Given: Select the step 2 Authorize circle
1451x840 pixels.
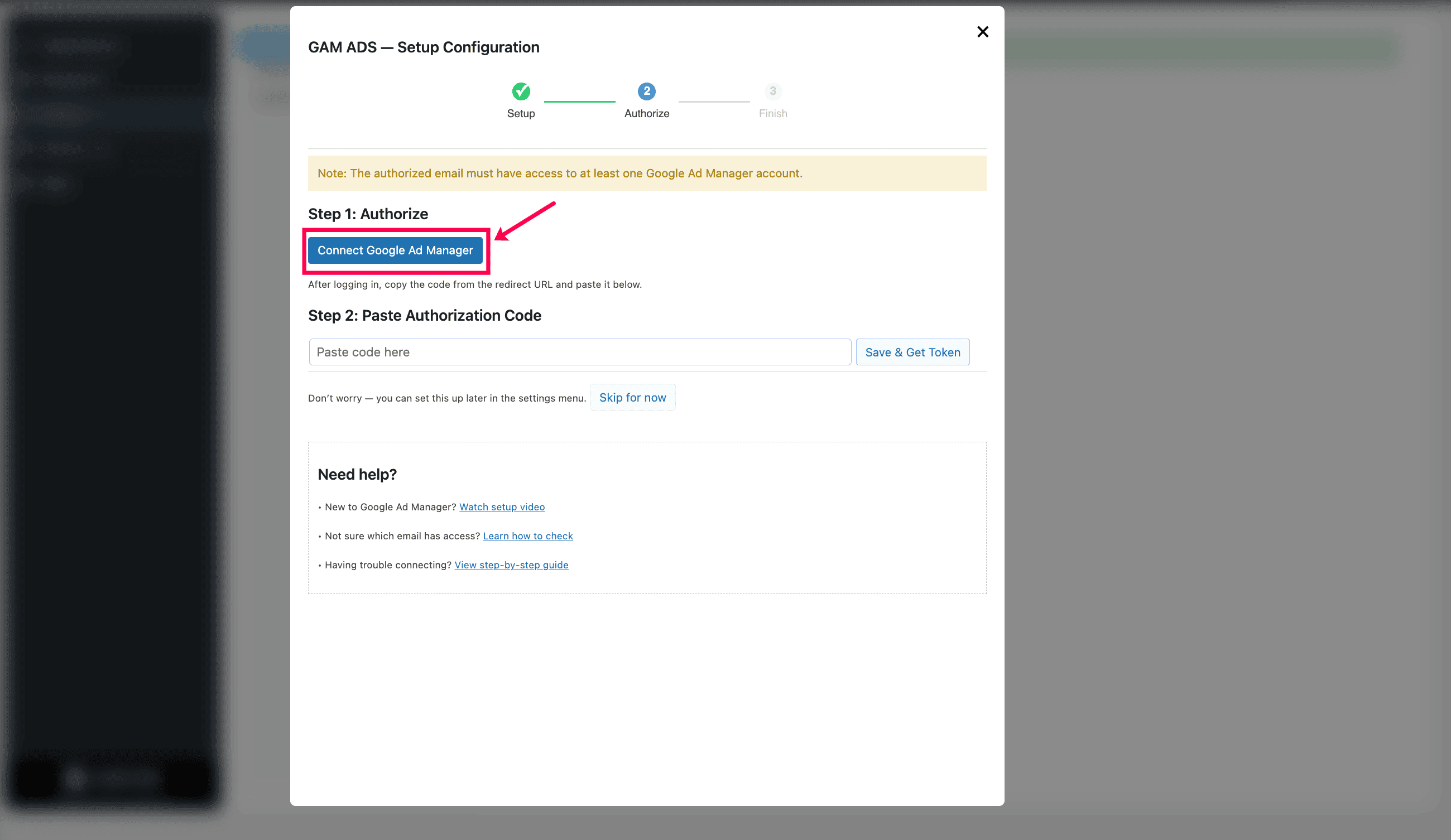Looking at the screenshot, I should point(646,91).
